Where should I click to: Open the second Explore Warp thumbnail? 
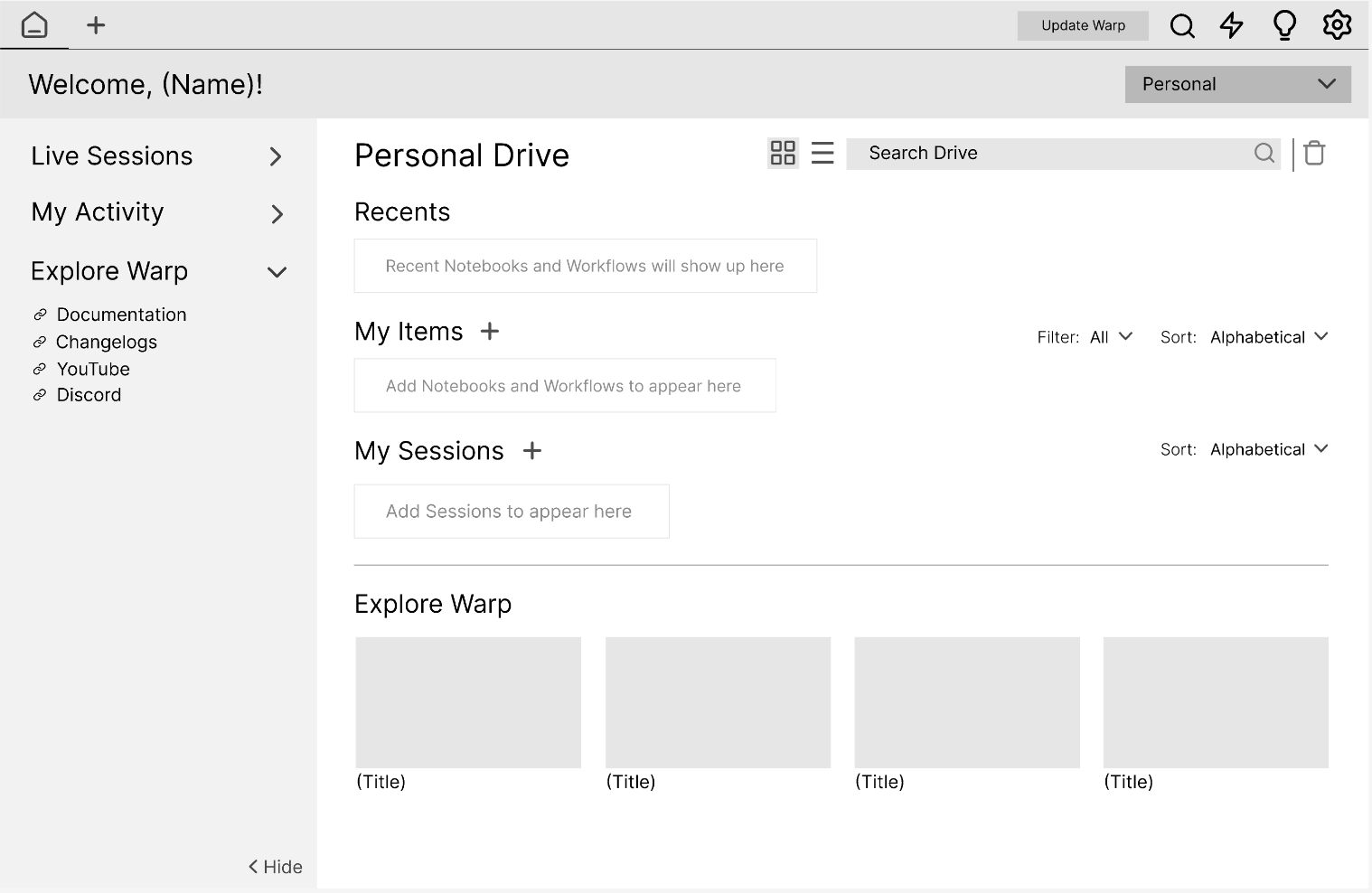coord(718,702)
